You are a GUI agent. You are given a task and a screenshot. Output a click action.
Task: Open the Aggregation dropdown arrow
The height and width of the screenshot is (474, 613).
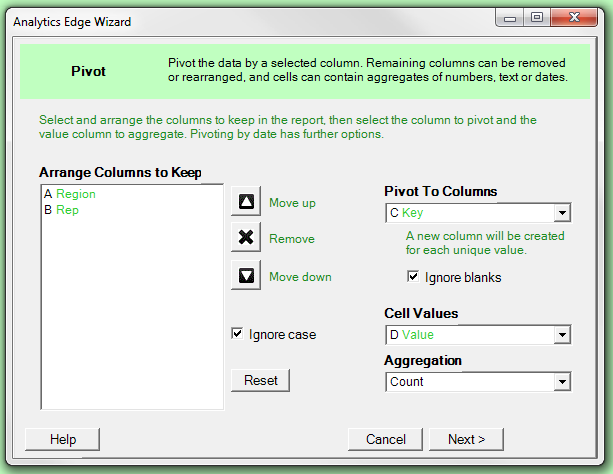(562, 382)
